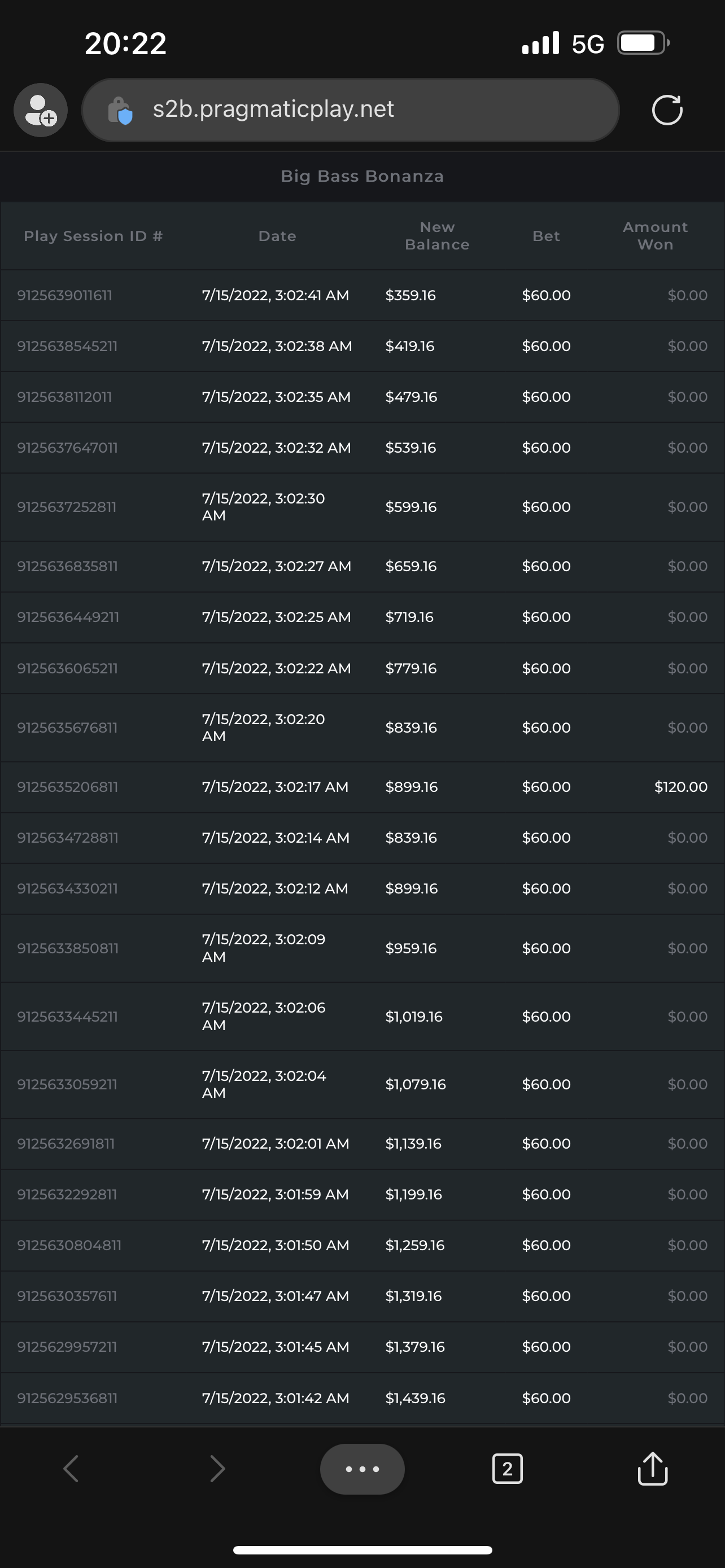Tap the $120.00 amount won entry
This screenshot has width=725, height=1568.
point(680,787)
